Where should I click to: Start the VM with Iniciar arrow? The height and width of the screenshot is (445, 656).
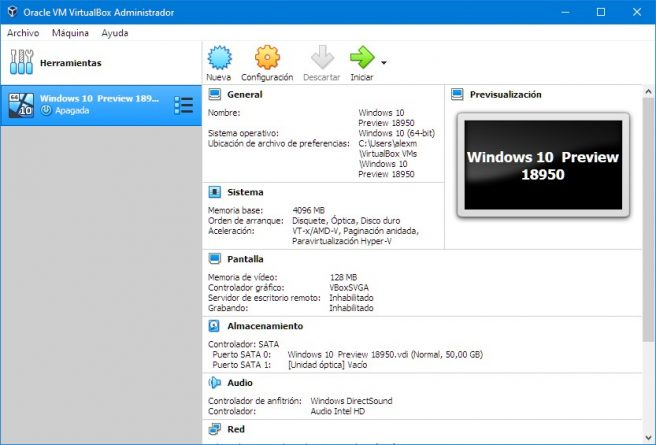pos(361,58)
